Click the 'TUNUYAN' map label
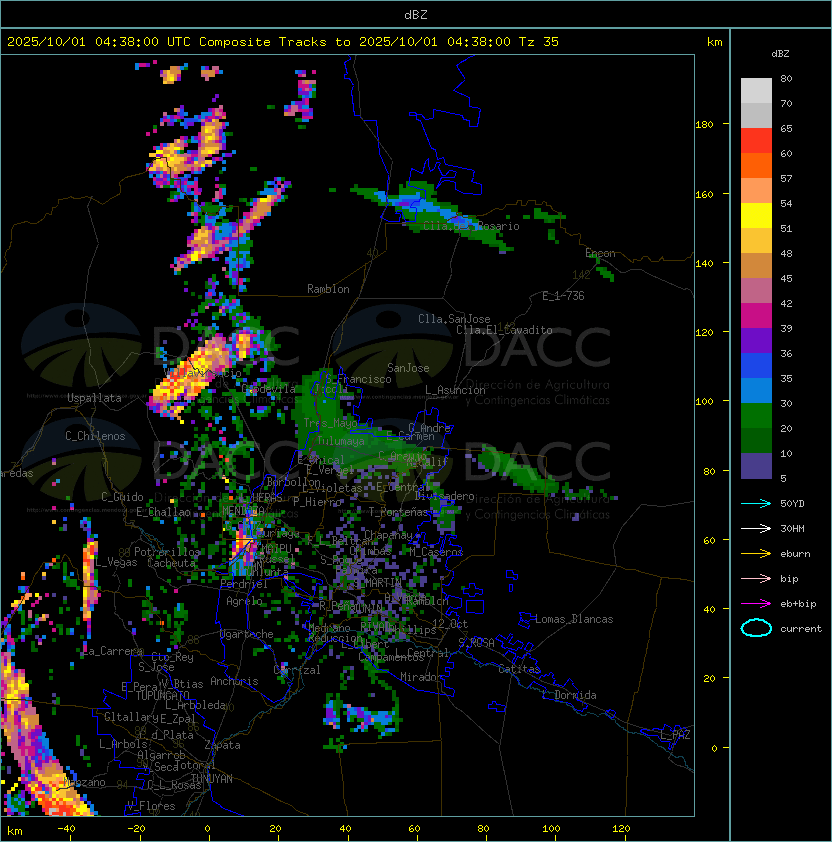The image size is (832, 842). (212, 779)
